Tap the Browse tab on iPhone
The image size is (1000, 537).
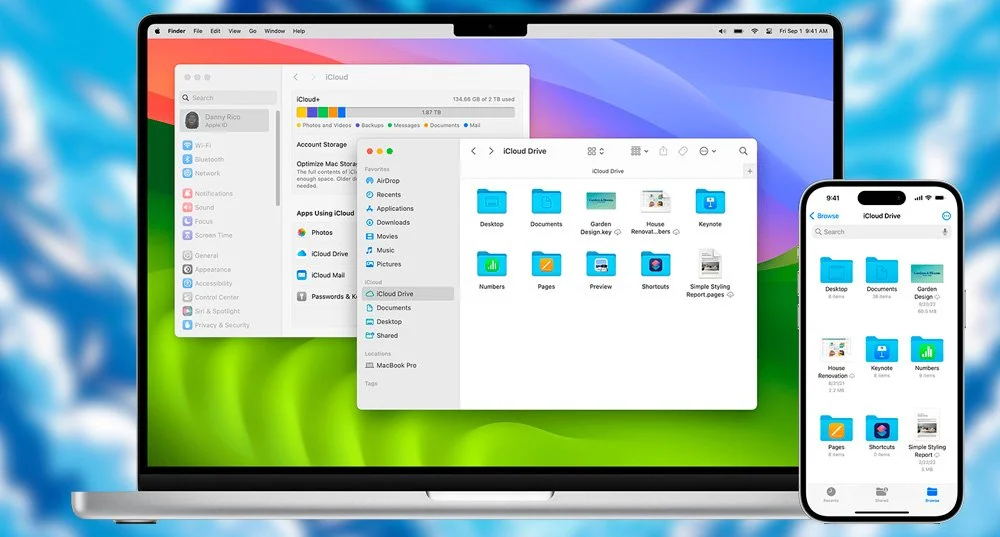(x=932, y=494)
